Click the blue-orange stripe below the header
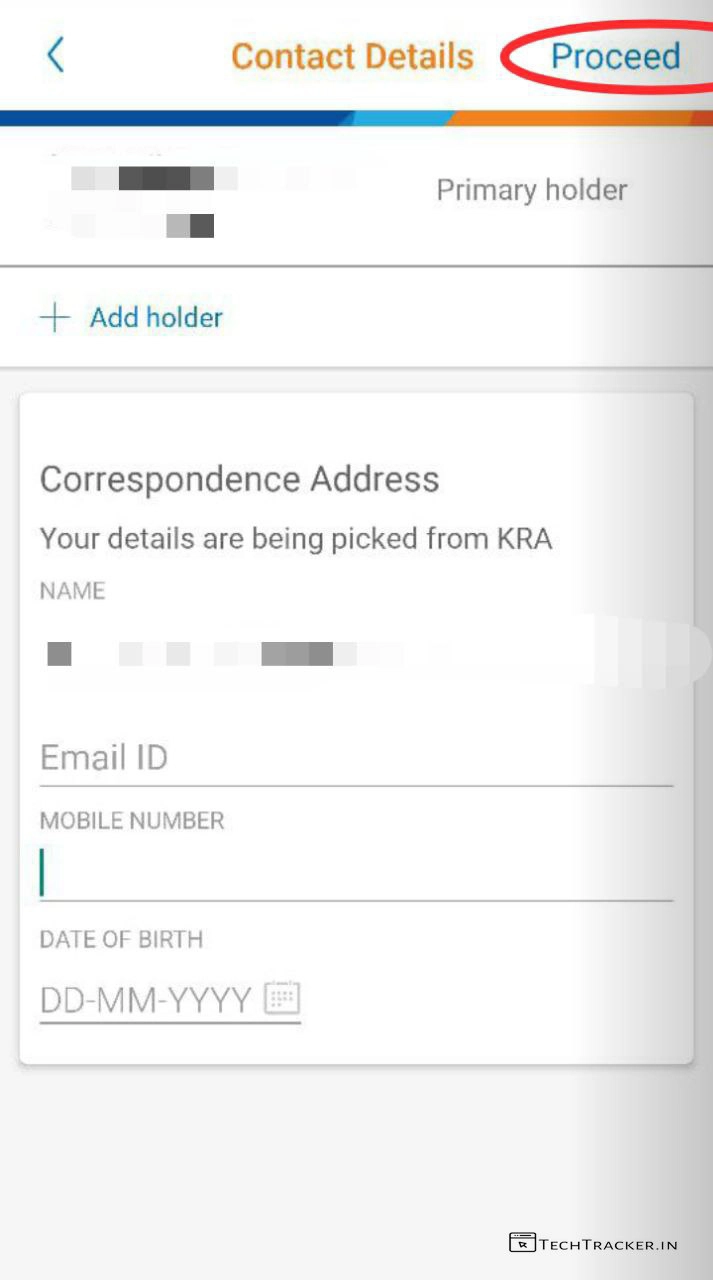 point(356,118)
